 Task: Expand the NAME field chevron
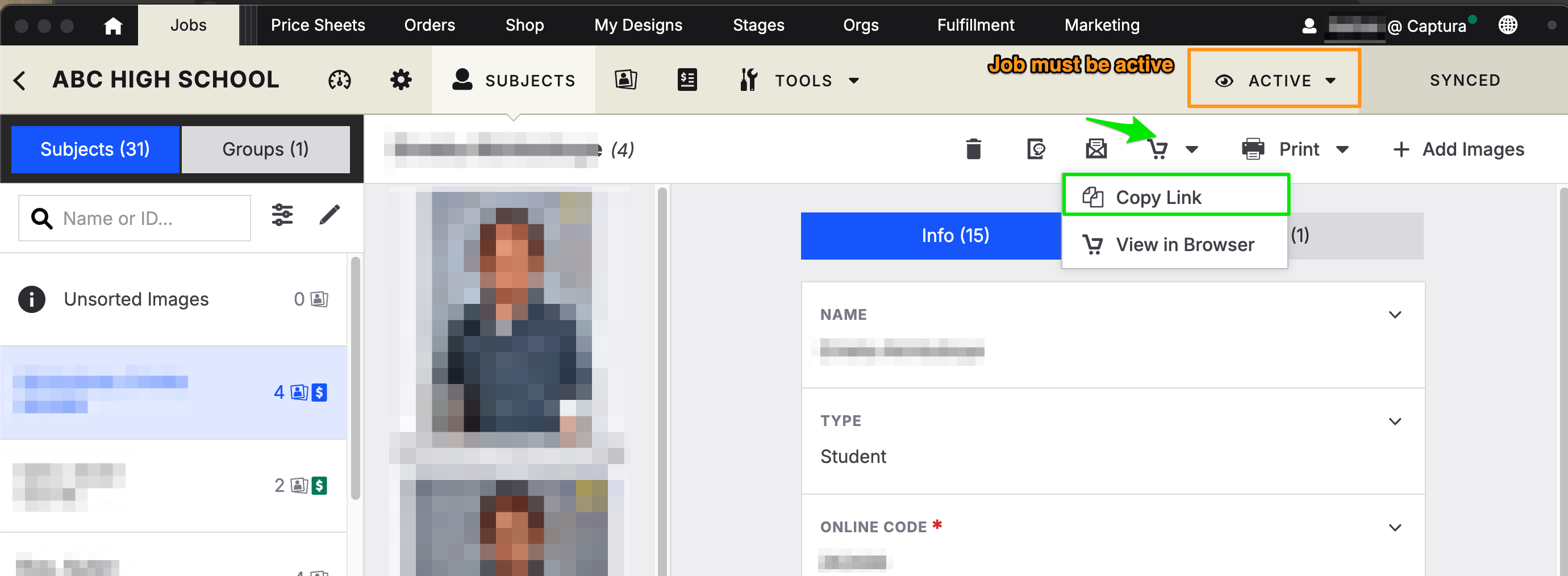[1395, 315]
